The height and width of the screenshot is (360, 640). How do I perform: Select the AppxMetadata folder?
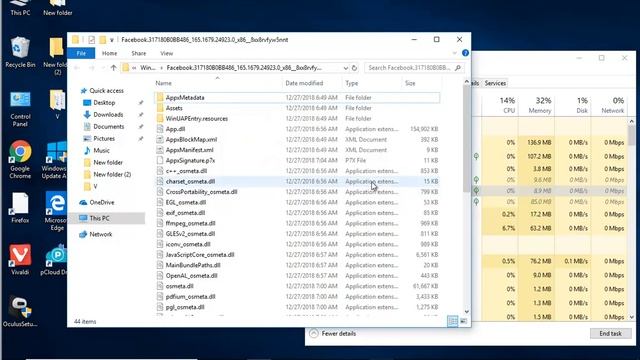point(297,98)
